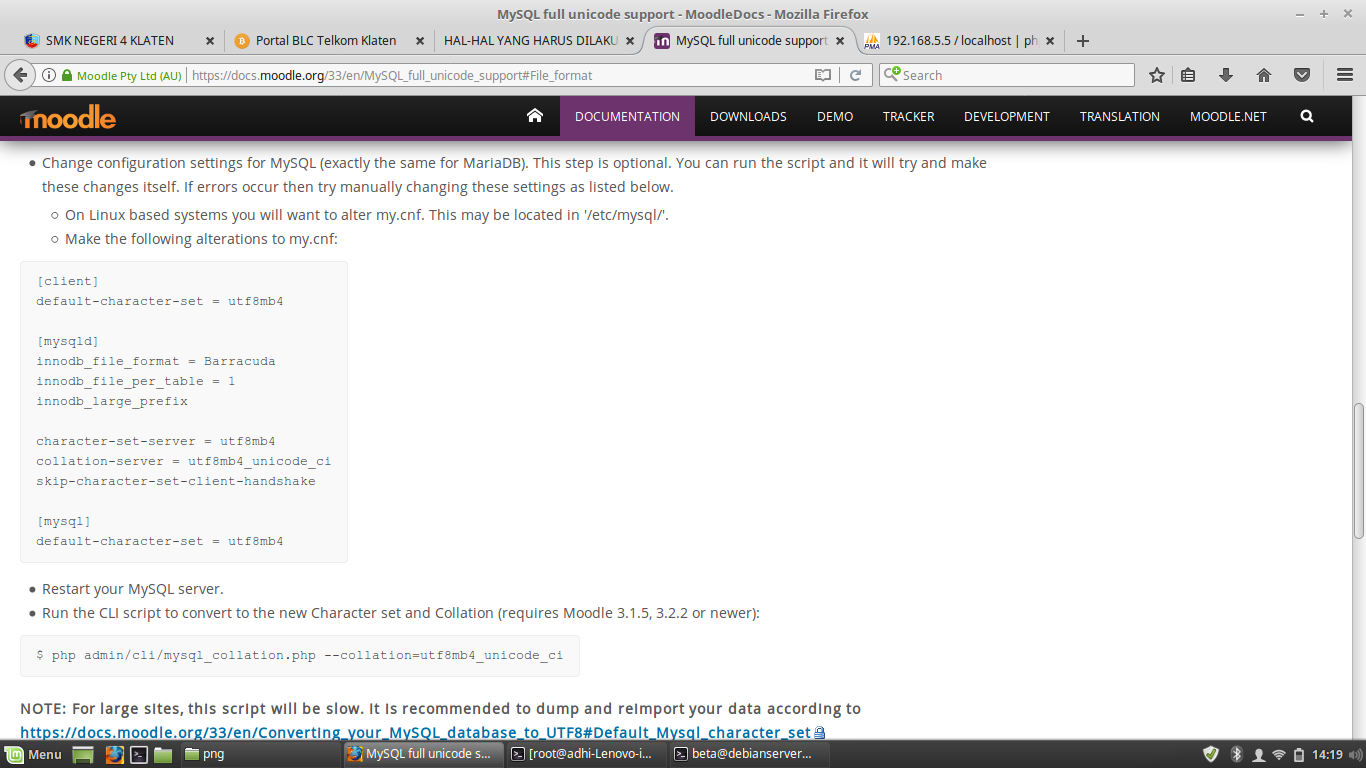Viewport: 1366px width, 768px height.
Task: Close the Portal BLC Telkom Klaten tab
Action: pos(419,41)
